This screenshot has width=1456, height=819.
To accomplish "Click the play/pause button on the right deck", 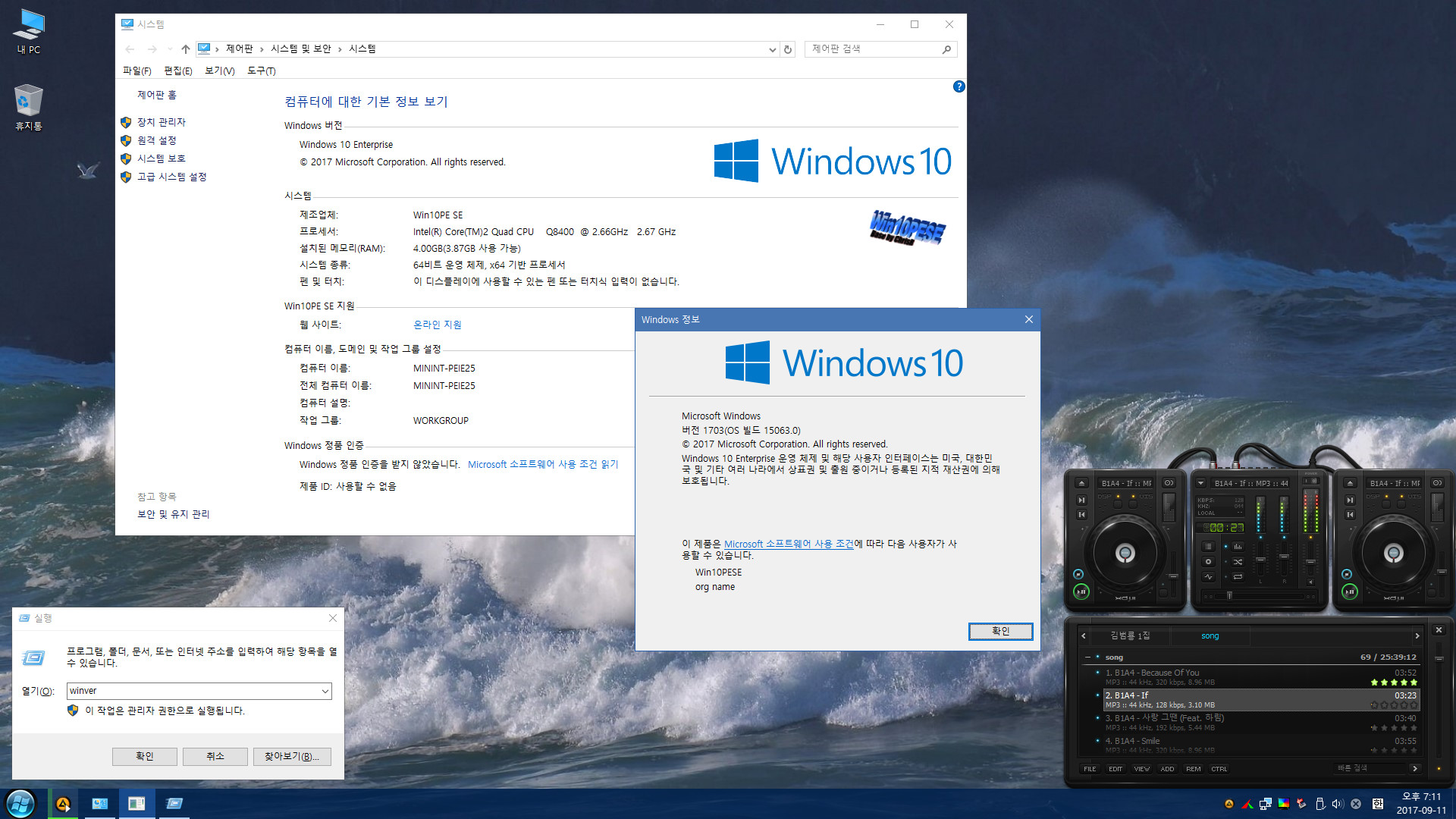I will pos(1350,591).
